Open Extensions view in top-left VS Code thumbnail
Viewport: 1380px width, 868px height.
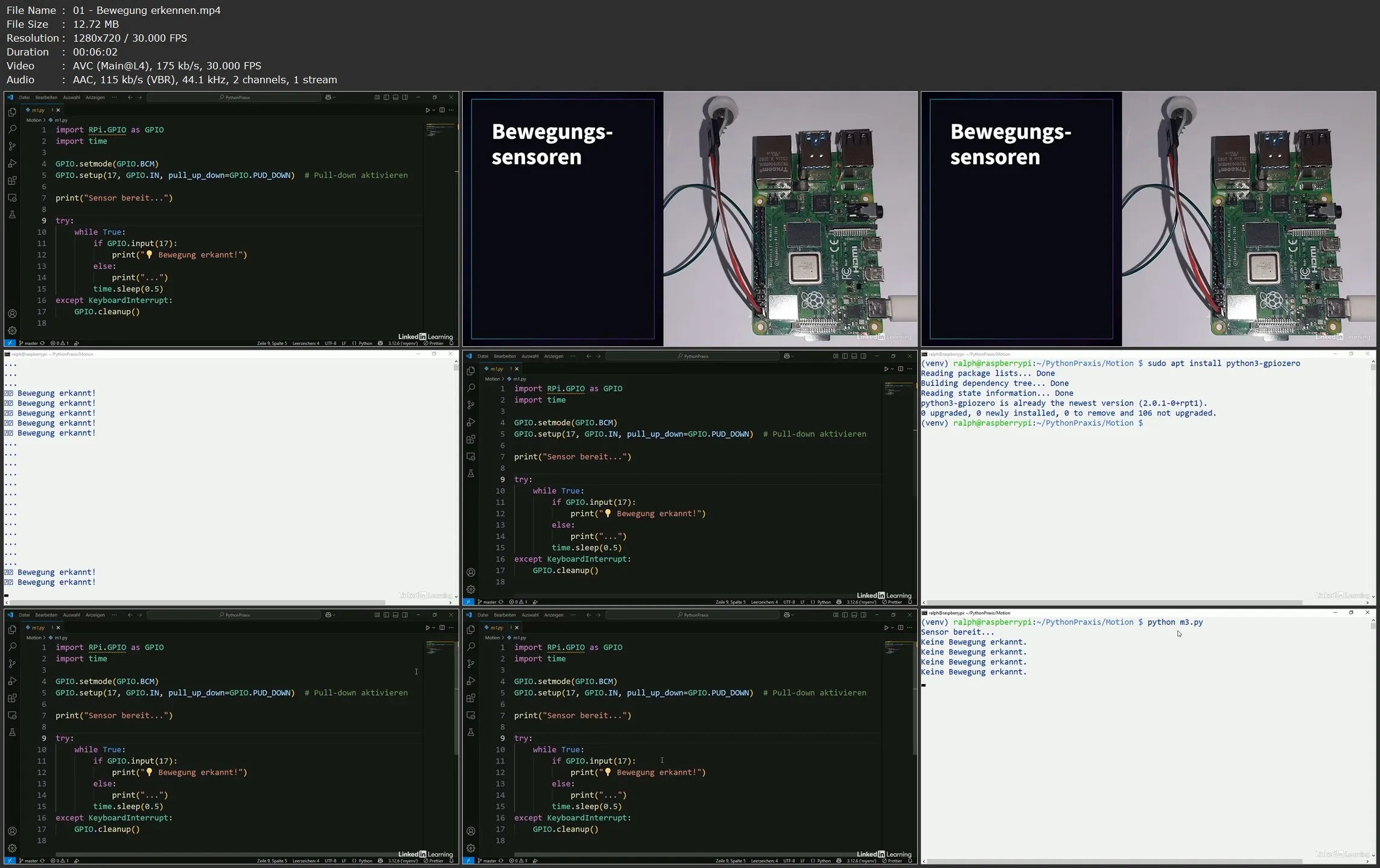click(12, 180)
